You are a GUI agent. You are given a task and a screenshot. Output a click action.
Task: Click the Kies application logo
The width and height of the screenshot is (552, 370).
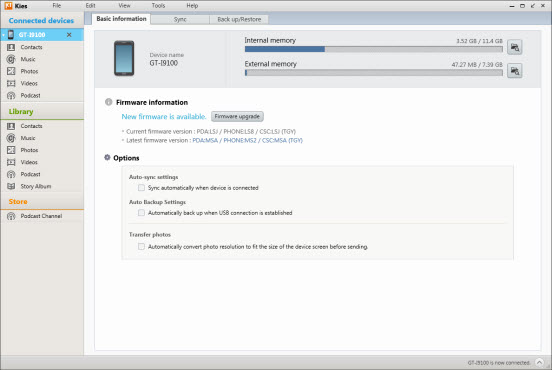[8, 6]
